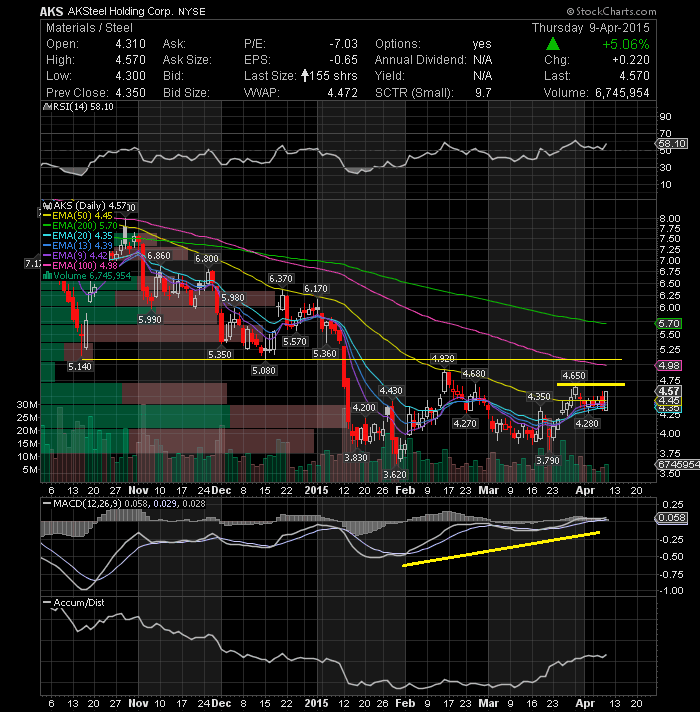The width and height of the screenshot is (700, 712).
Task: Click the 4.680 price peak label
Action: [474, 373]
